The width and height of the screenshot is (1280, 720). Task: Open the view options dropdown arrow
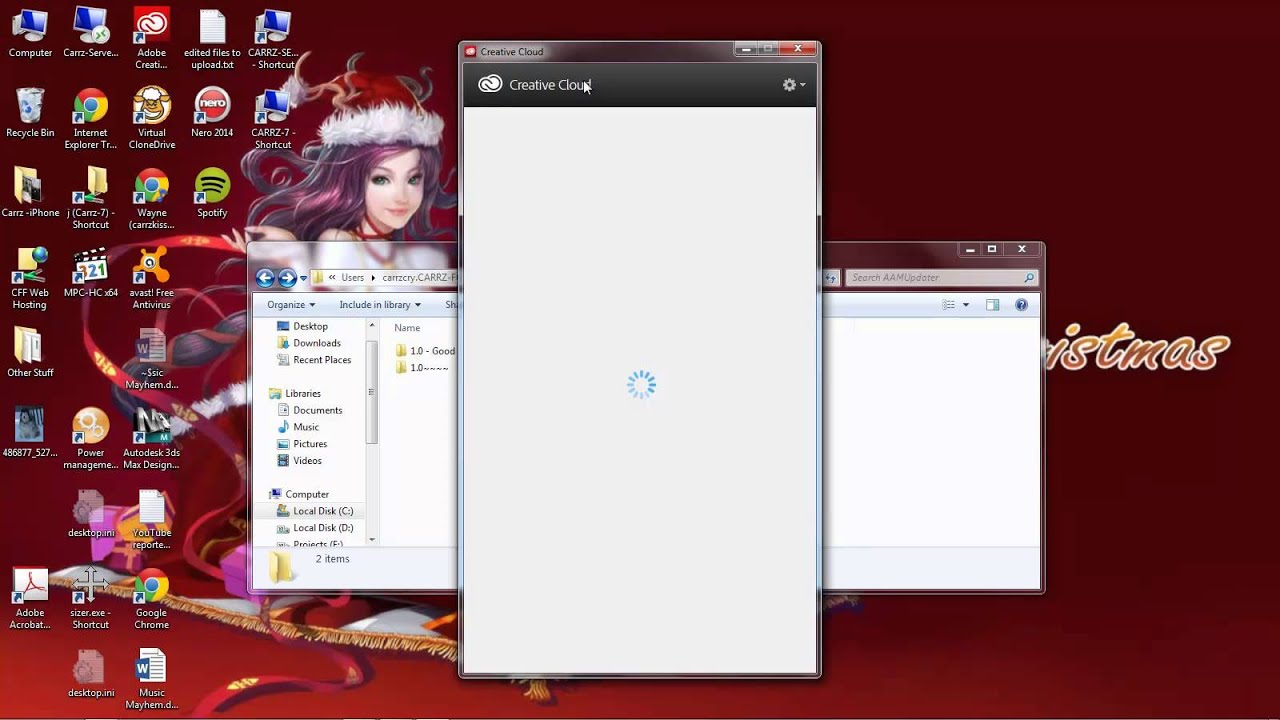pyautogui.click(x=964, y=305)
